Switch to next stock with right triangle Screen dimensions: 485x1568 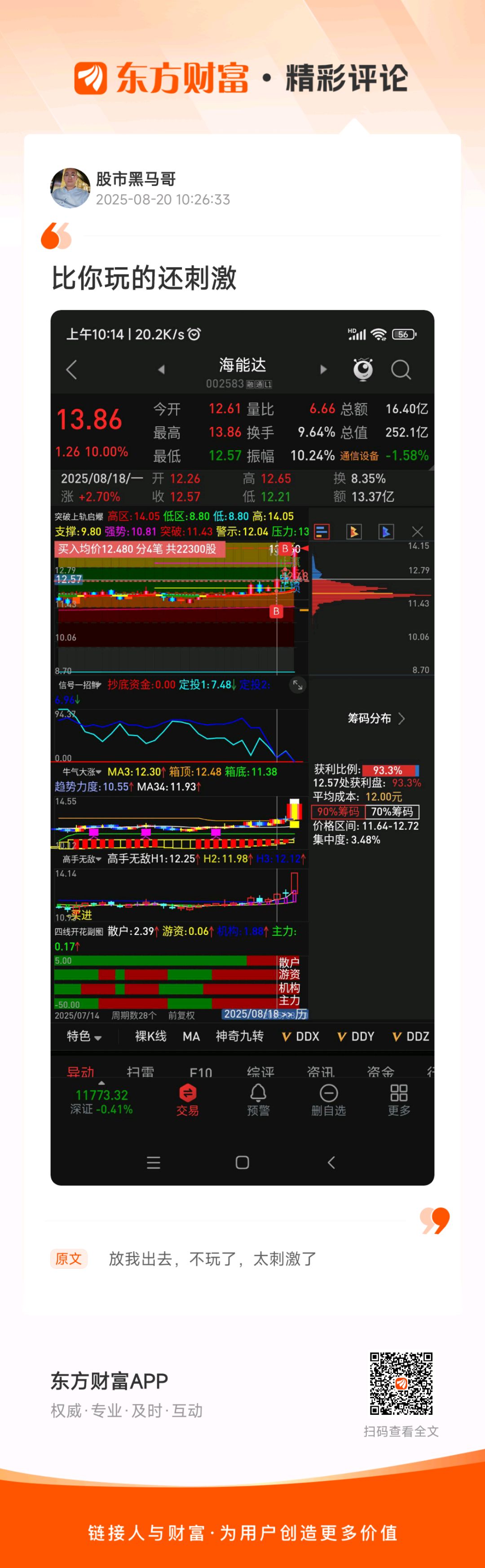323,369
